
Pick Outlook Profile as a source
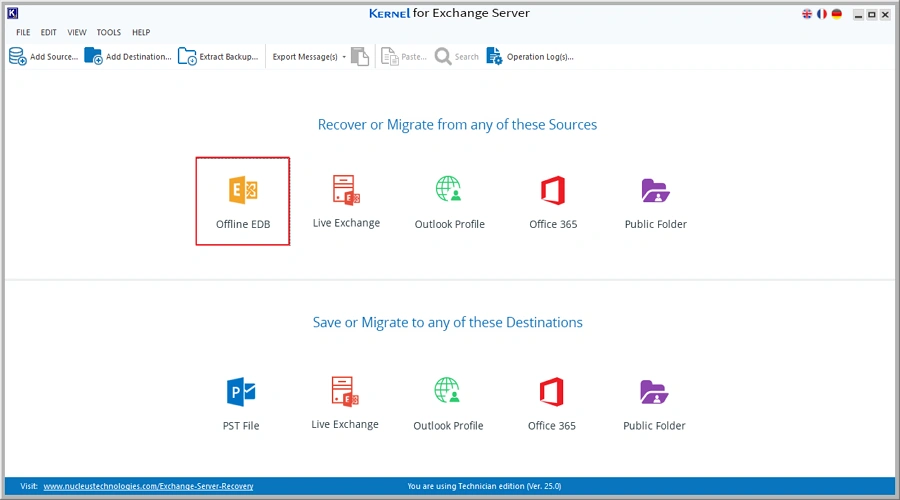[449, 202]
